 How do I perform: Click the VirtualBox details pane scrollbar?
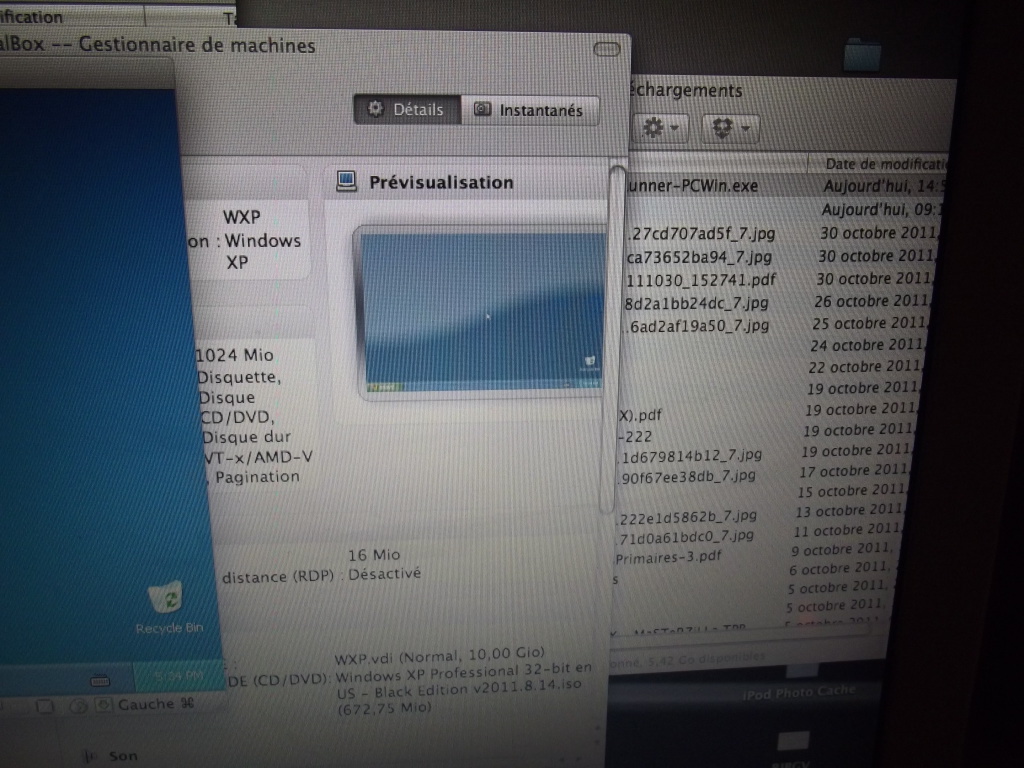(x=612, y=338)
